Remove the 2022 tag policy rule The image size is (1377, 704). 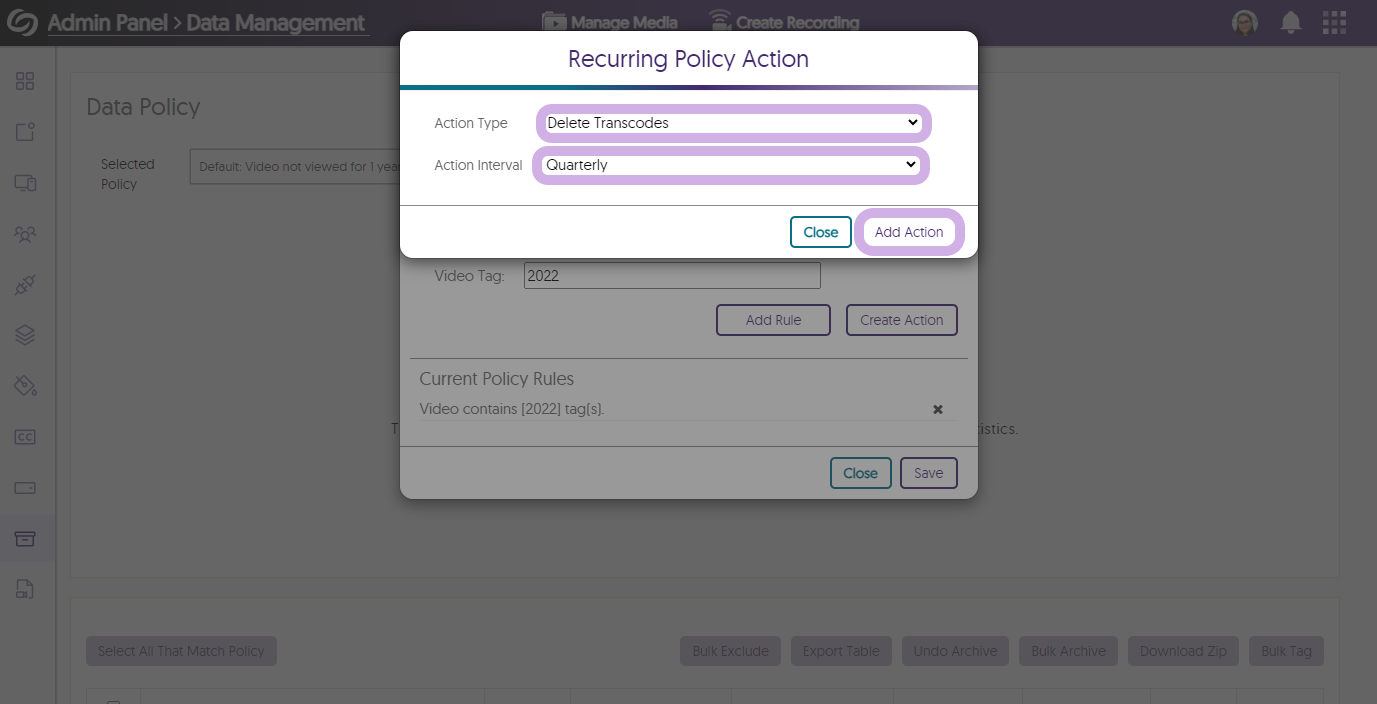pyautogui.click(x=938, y=409)
